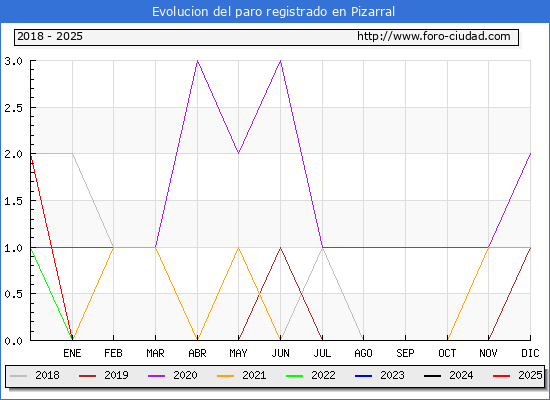Viewport: 550px width, 400px height.
Task: Select the '2019' legend label
Action: [x=116, y=375]
